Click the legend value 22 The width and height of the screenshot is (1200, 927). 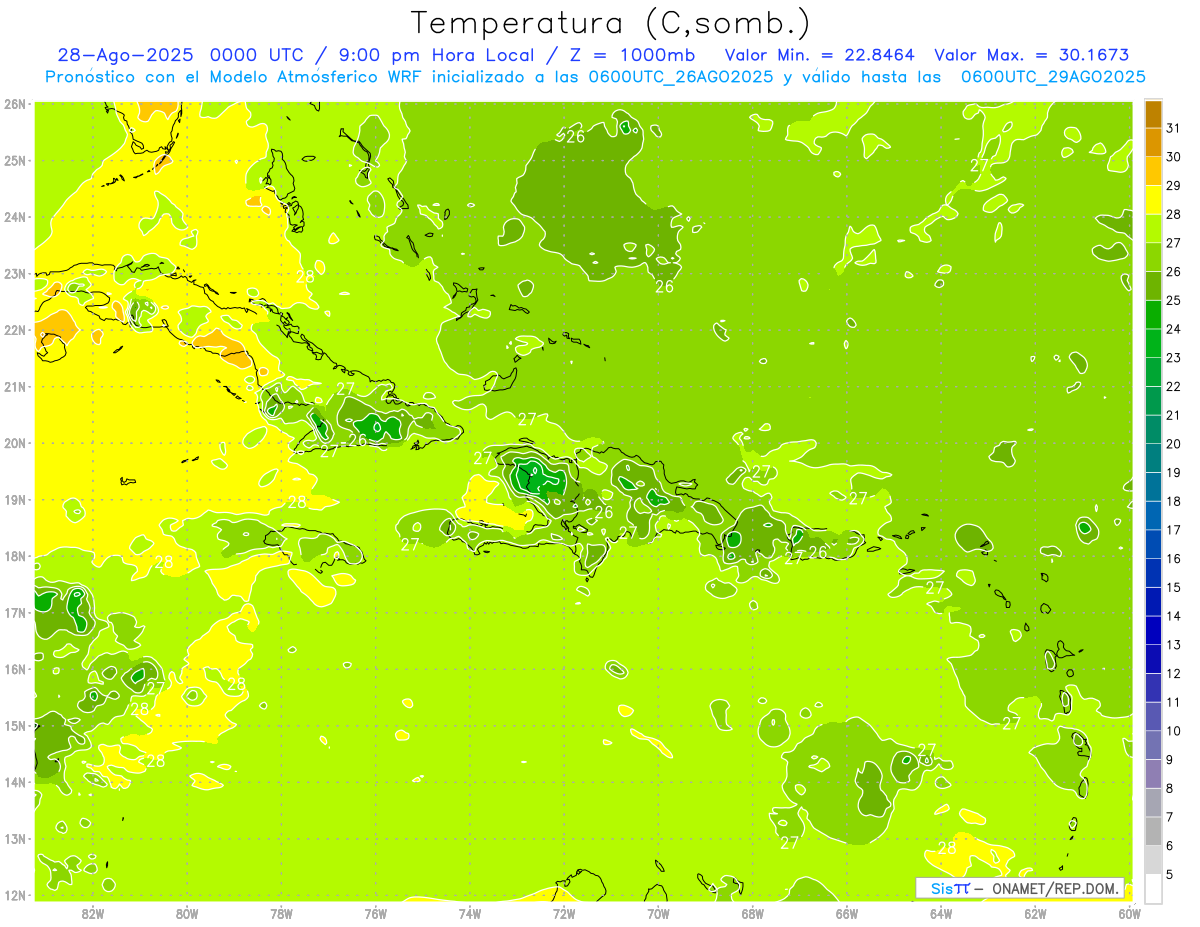[1174, 387]
